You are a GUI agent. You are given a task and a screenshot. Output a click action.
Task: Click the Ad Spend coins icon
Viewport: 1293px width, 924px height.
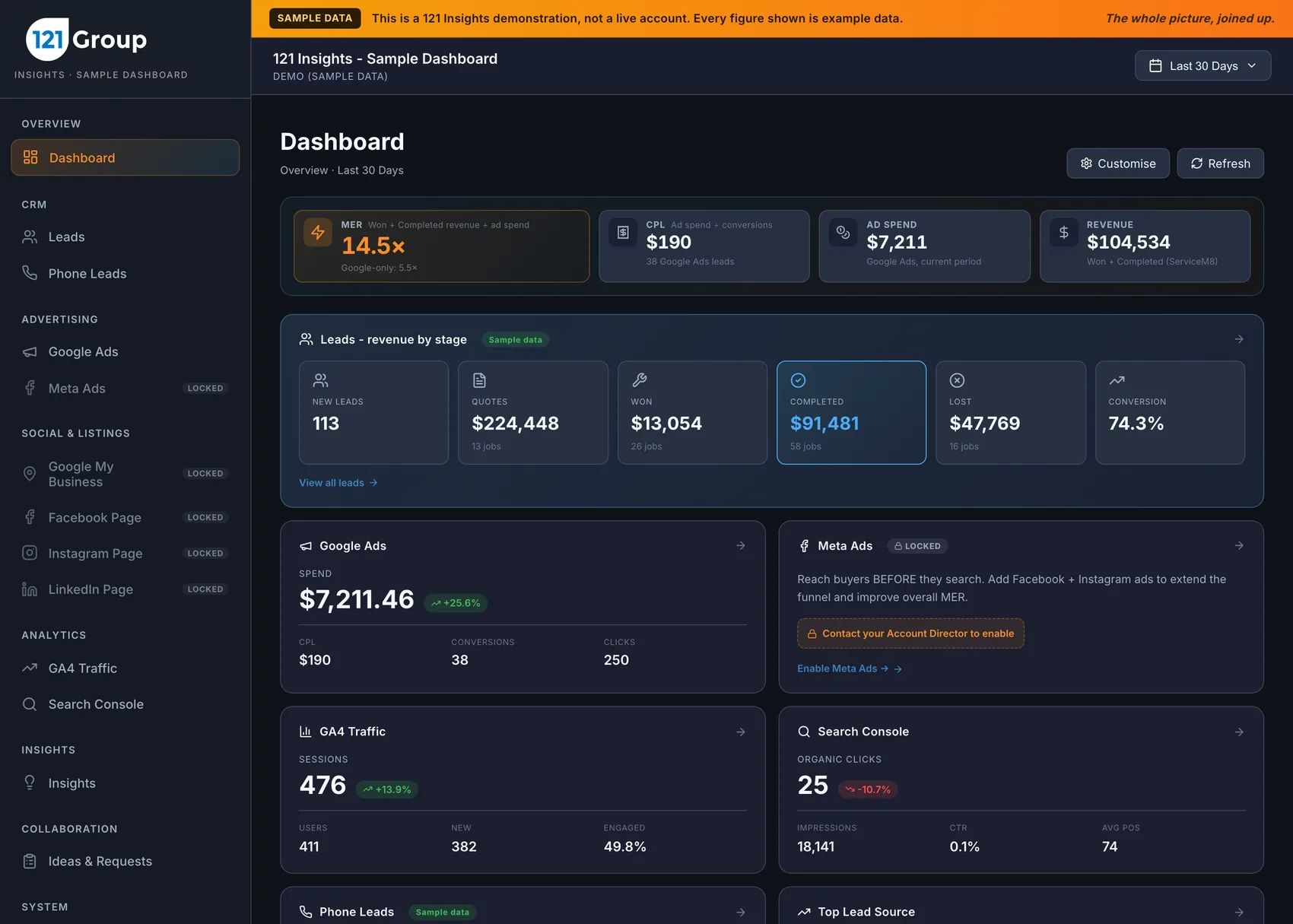click(843, 233)
